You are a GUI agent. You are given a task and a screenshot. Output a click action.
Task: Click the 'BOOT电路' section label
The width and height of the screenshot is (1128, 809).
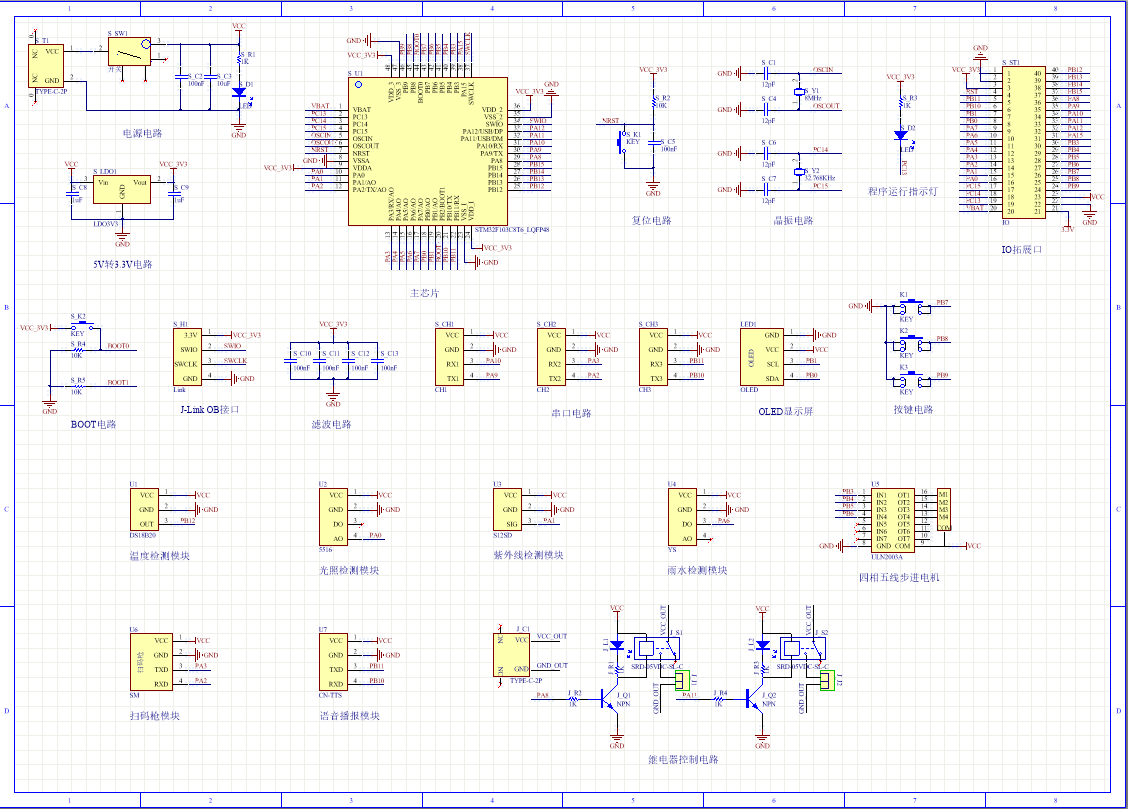(x=94, y=424)
